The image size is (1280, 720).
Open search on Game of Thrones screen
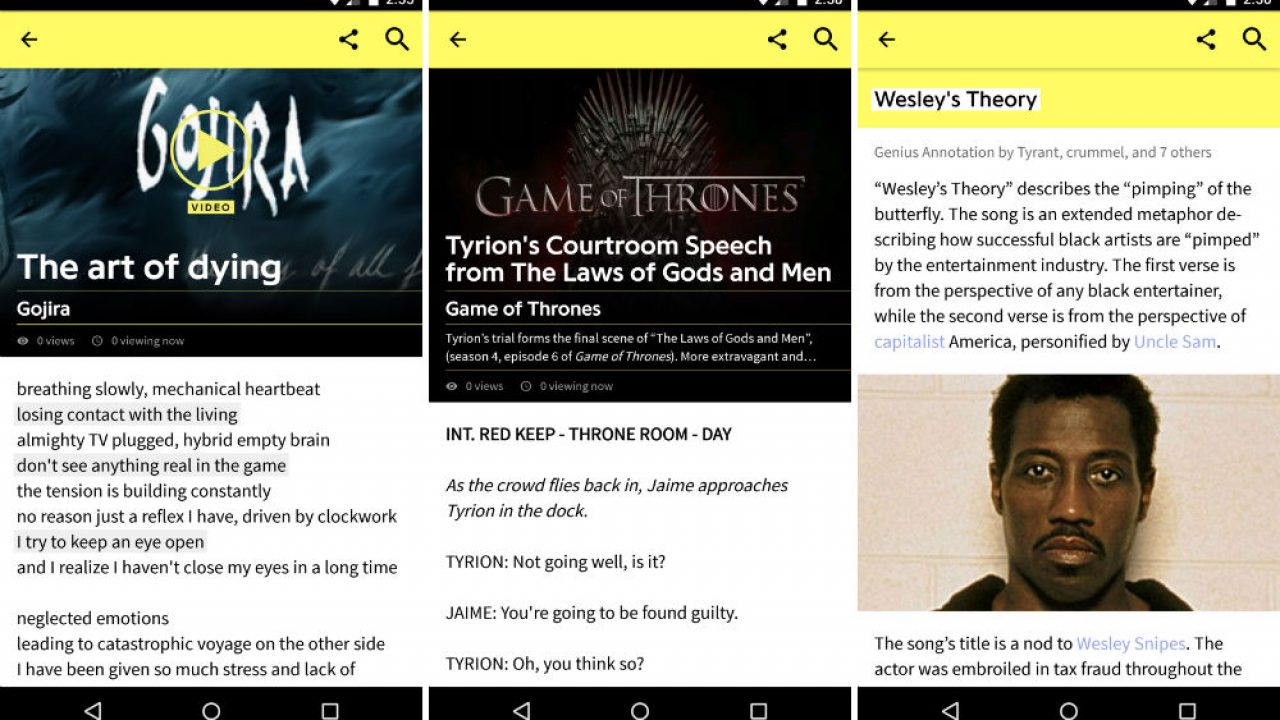(x=825, y=39)
